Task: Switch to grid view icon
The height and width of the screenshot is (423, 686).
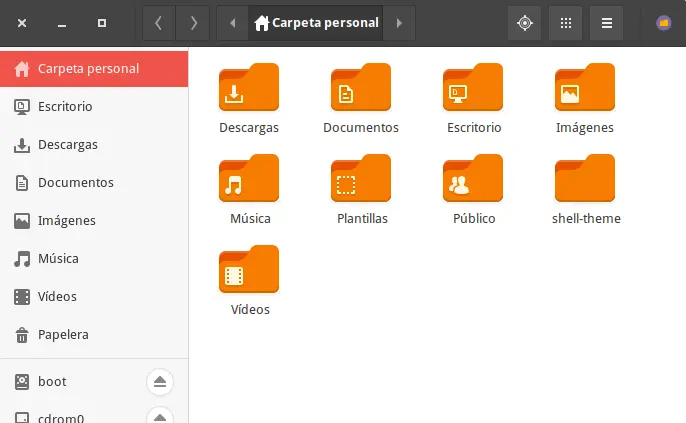Action: tap(566, 23)
